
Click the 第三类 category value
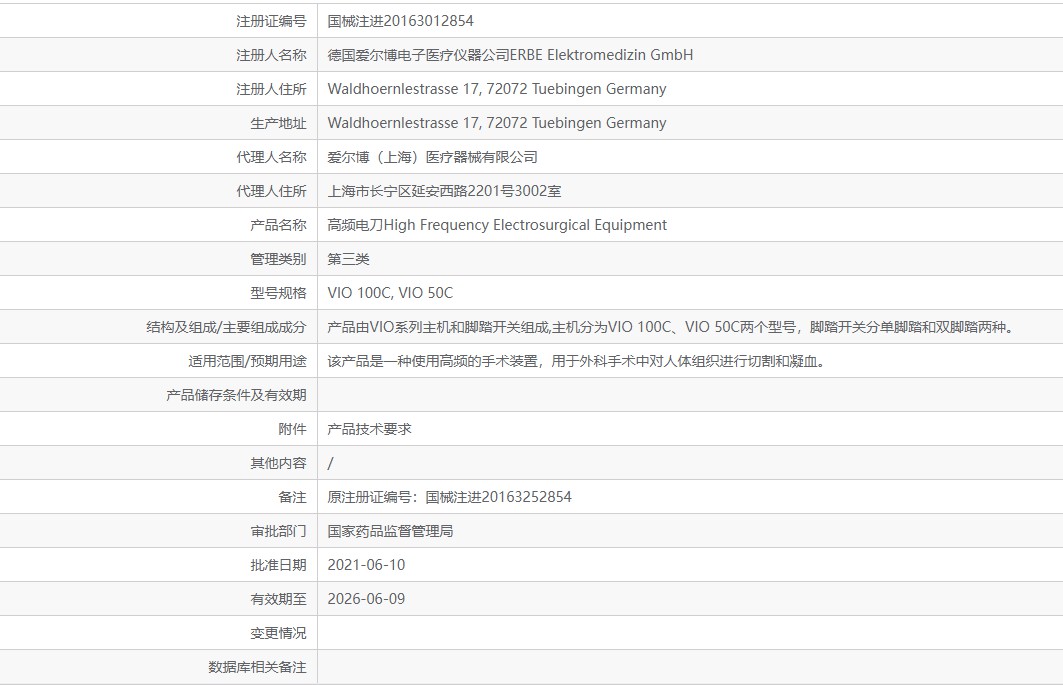pyautogui.click(x=348, y=259)
